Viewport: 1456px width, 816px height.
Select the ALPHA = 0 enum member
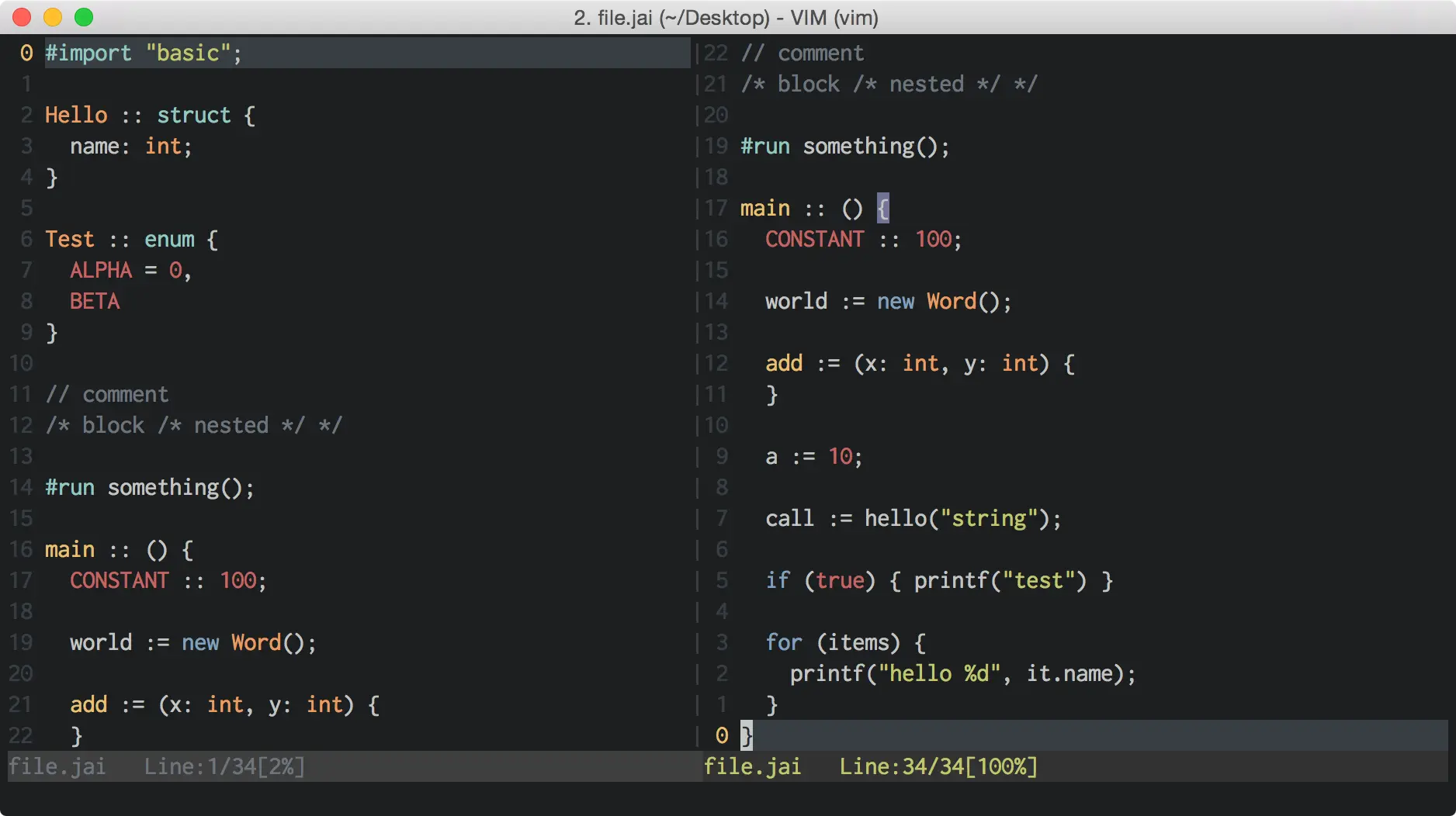129,270
